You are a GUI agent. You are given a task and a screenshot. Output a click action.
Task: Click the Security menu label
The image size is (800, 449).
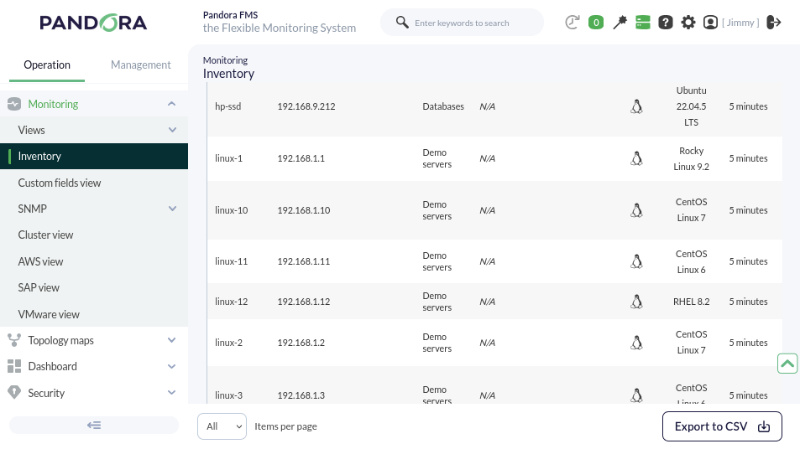(x=46, y=392)
